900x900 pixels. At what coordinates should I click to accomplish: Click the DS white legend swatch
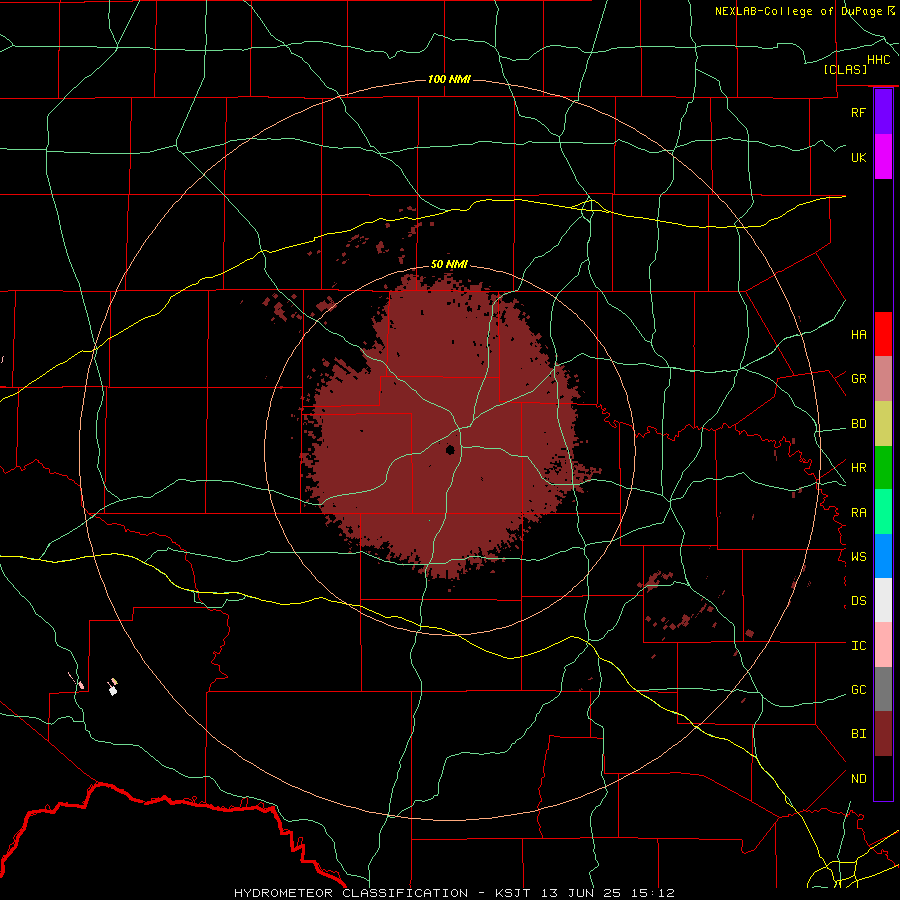point(883,600)
